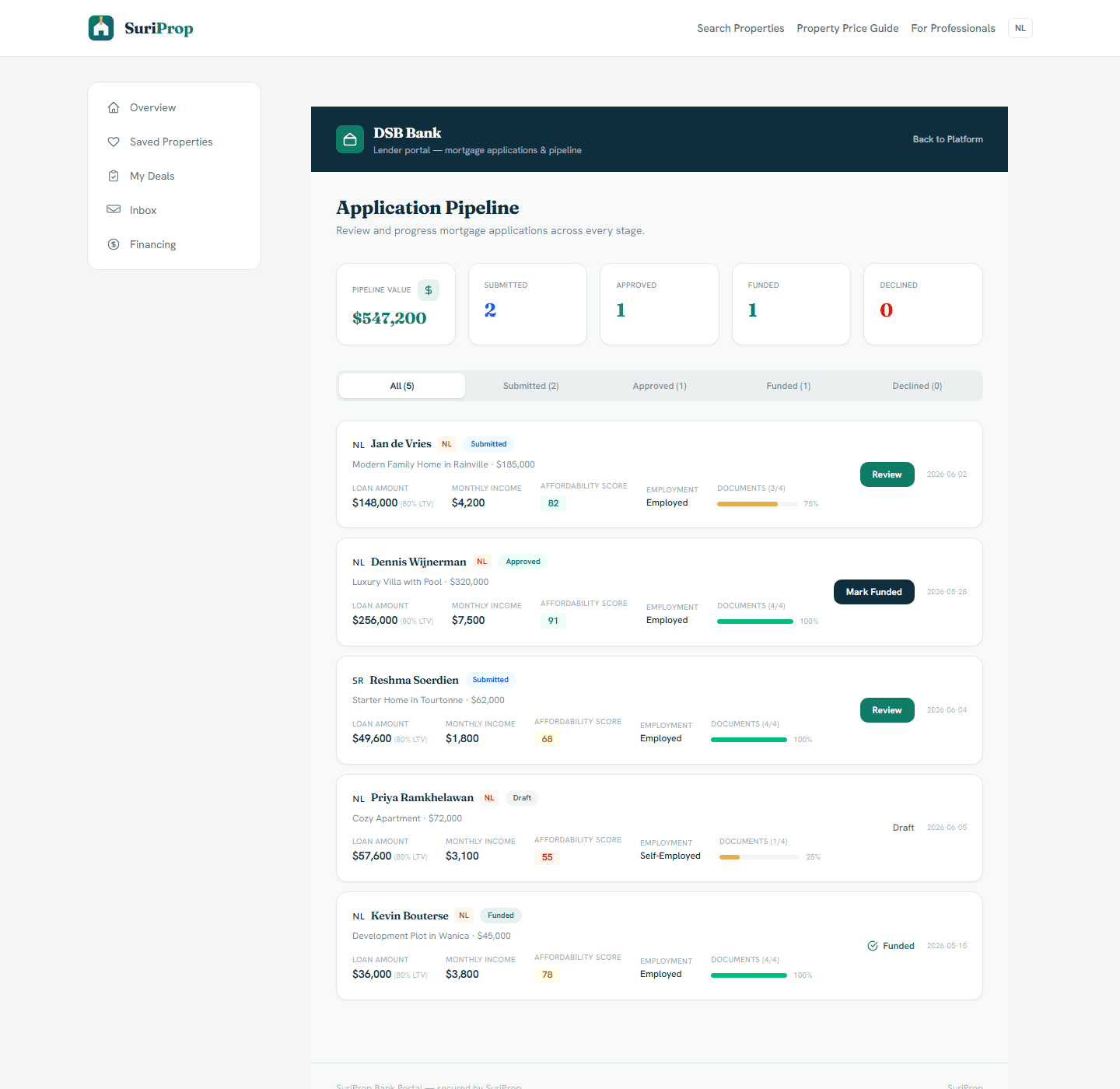
Task: Switch to the Funded (1) tab
Action: pos(789,386)
